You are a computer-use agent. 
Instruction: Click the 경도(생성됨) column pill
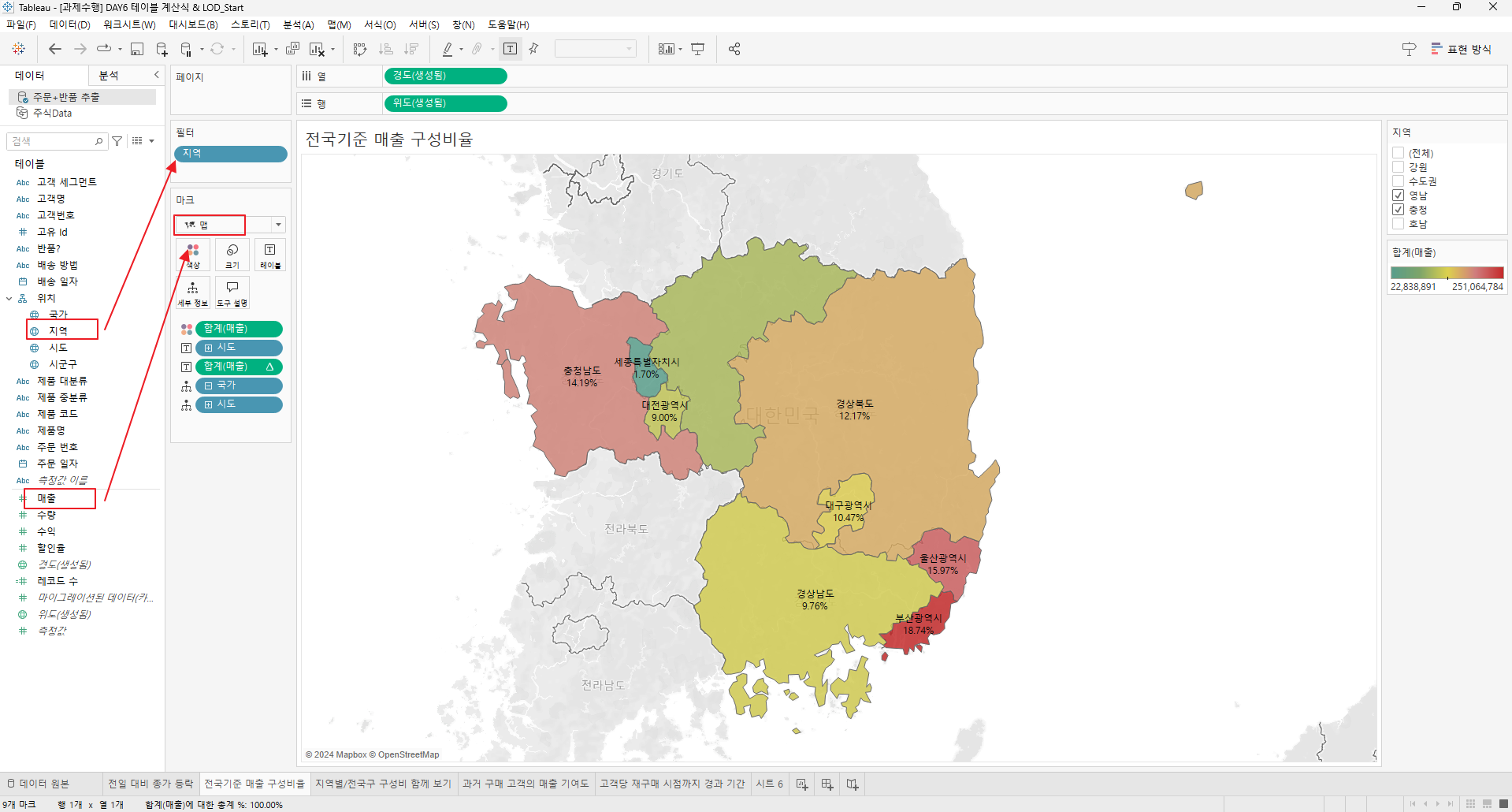pos(445,76)
